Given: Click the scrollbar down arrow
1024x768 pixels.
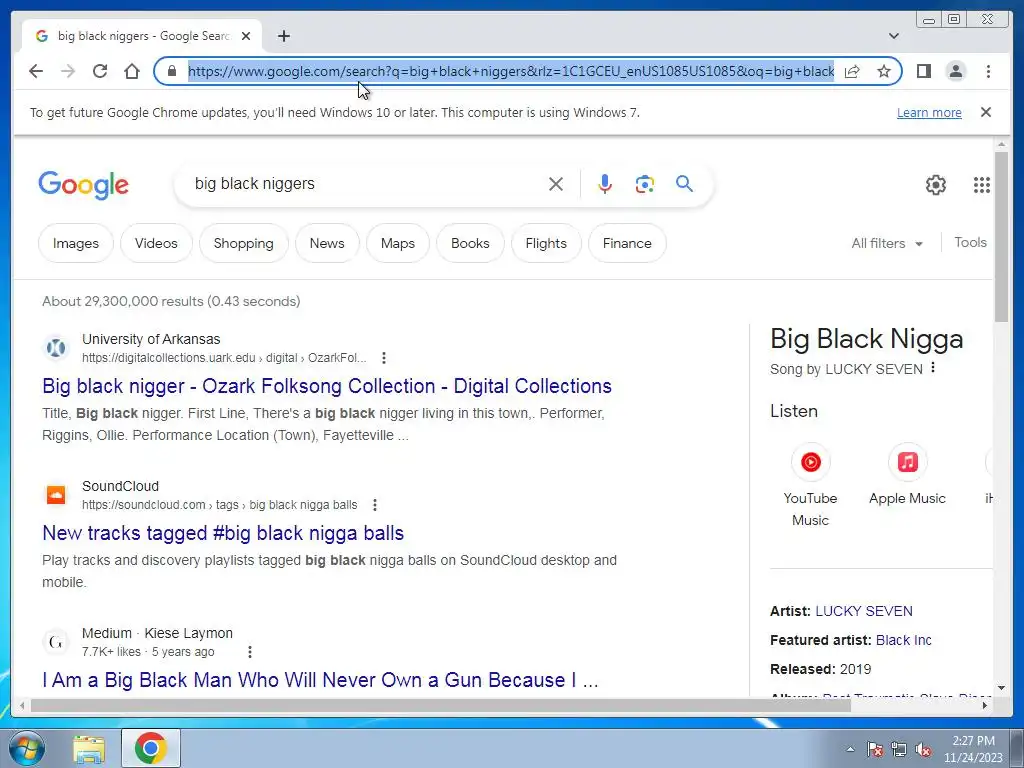Looking at the screenshot, I should (1002, 688).
